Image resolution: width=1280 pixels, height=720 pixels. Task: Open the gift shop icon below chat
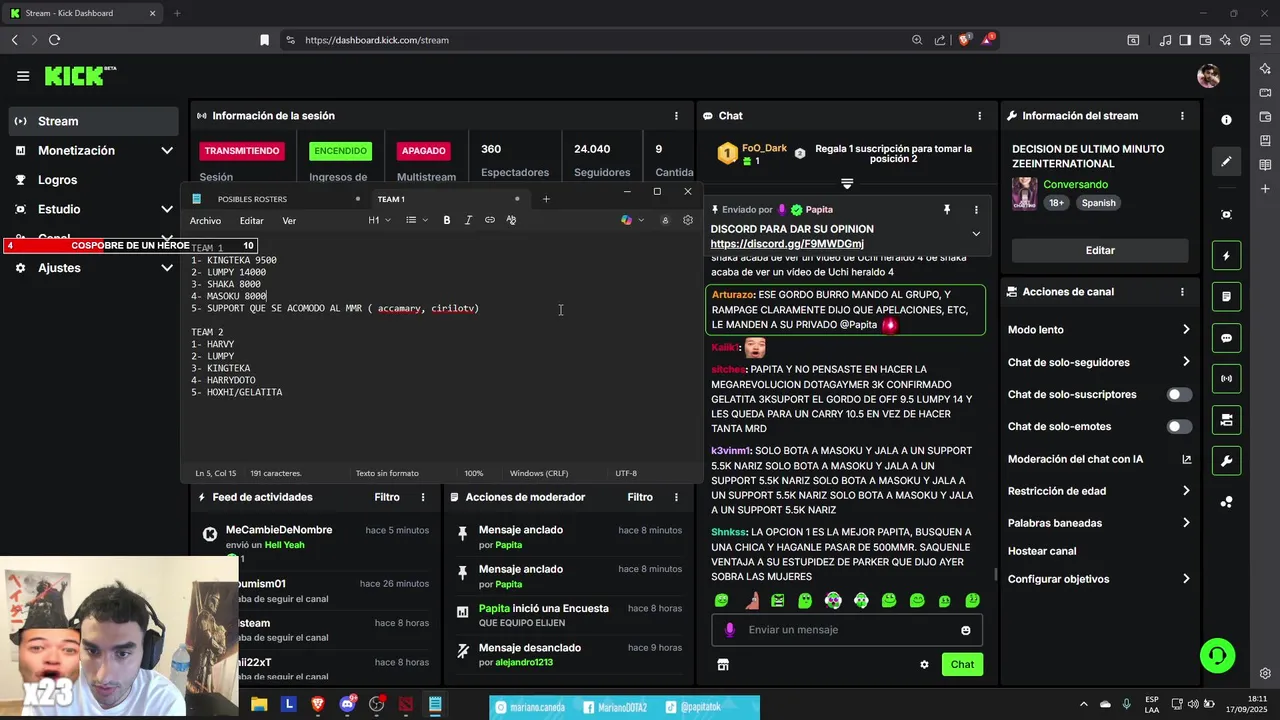point(723,664)
